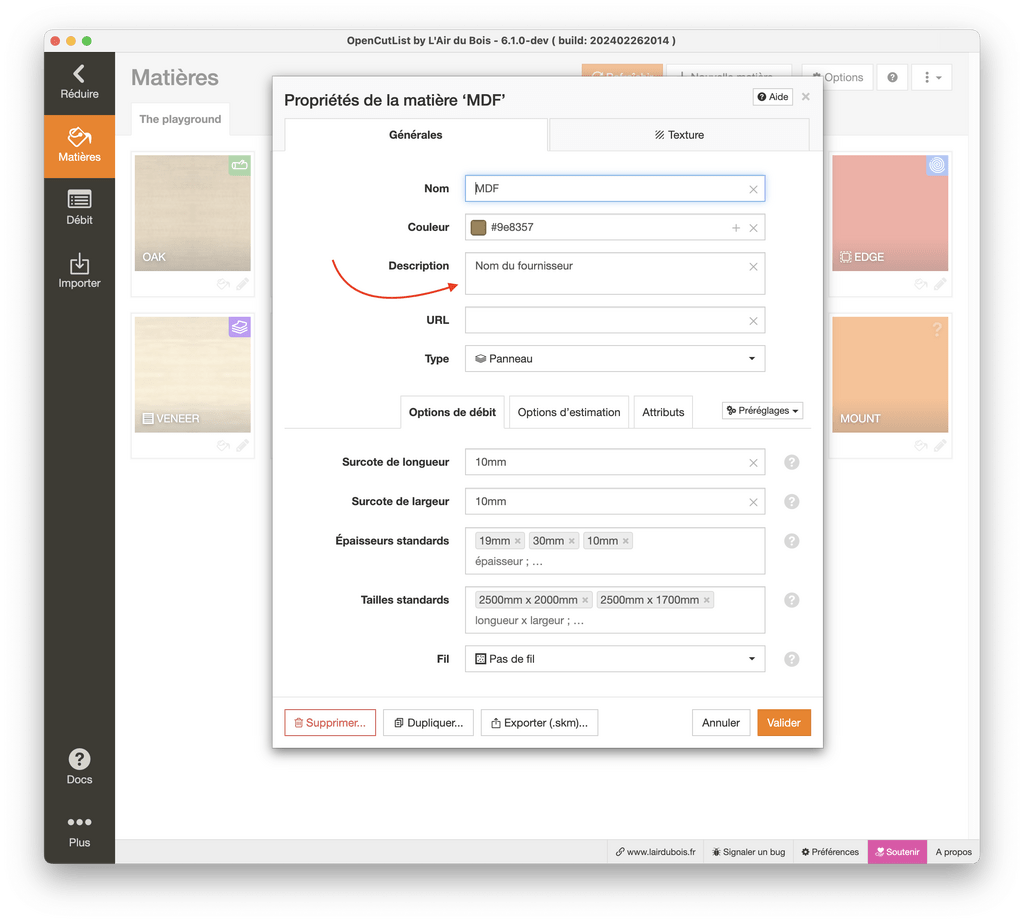Open the Fil 'Pas de fil' dropdown

coord(615,659)
